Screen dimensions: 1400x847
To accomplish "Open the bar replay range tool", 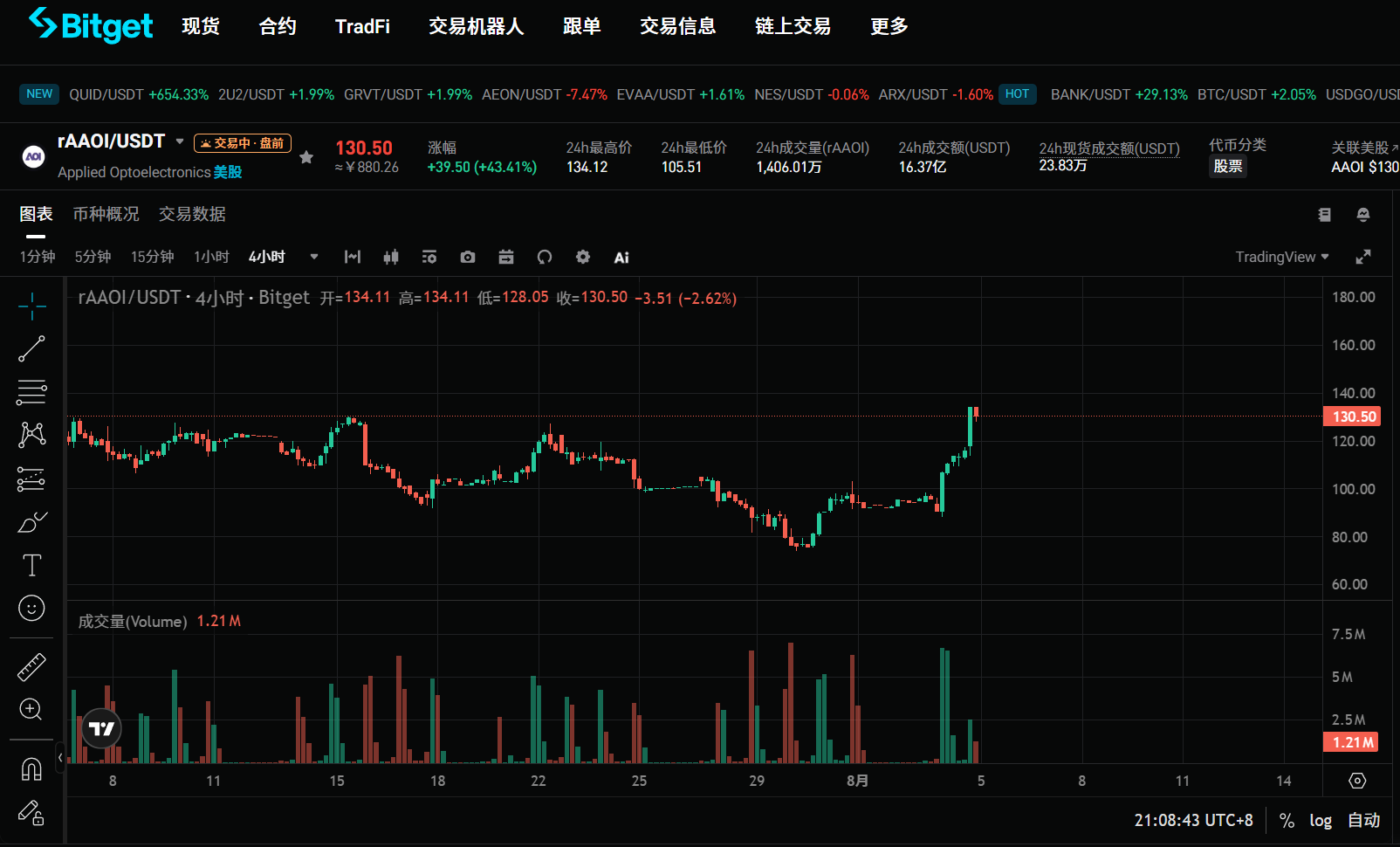I will tap(353, 257).
